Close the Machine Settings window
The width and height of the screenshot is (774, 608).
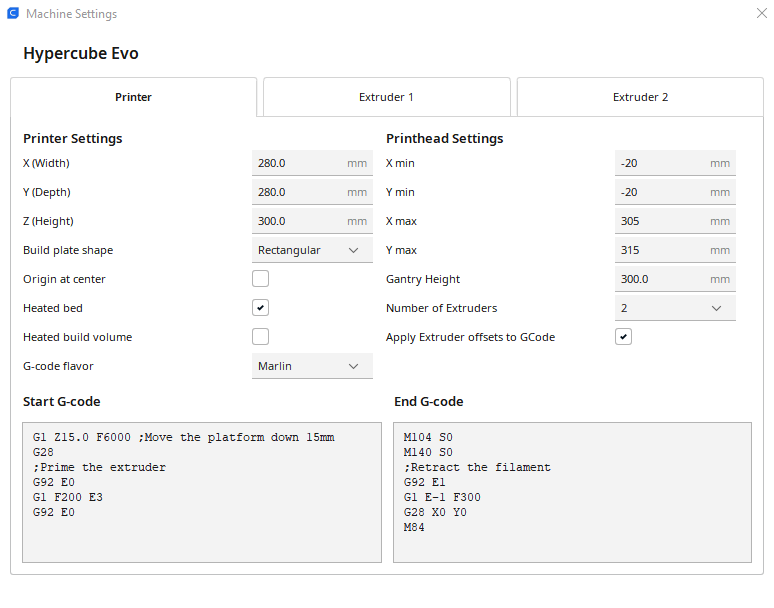[x=762, y=14]
